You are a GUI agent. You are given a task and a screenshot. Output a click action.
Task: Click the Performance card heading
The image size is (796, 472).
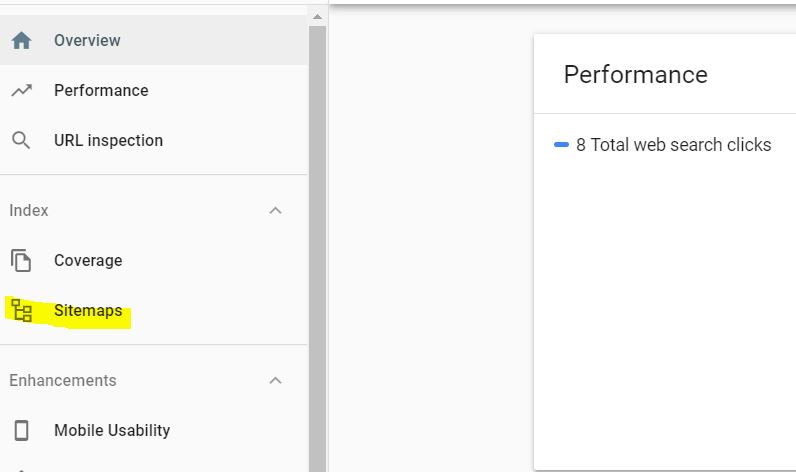(x=635, y=75)
